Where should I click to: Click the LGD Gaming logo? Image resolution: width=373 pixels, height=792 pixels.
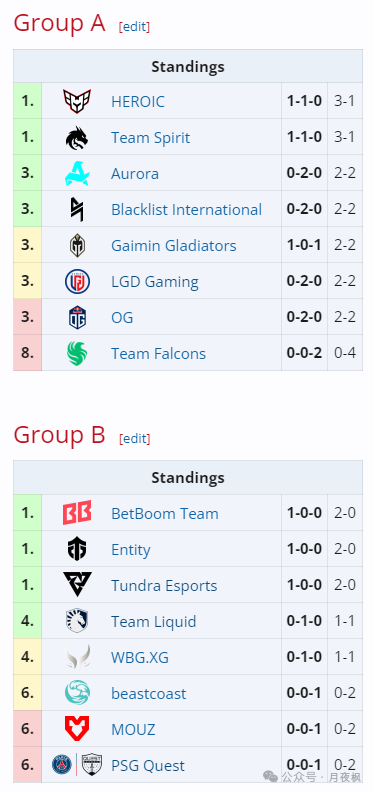pyautogui.click(x=77, y=281)
